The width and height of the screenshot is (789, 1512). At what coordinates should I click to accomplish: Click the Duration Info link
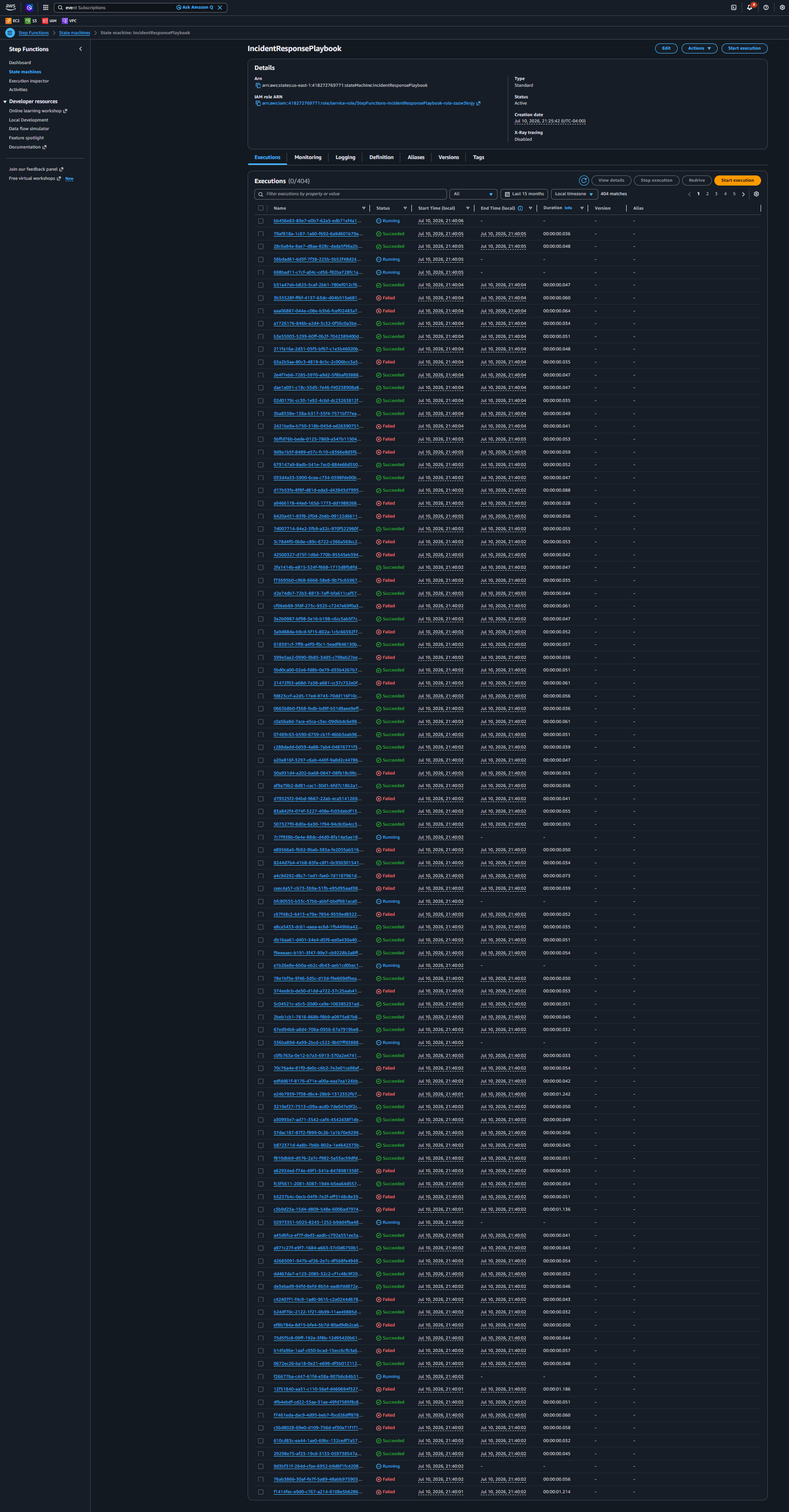(x=568, y=208)
